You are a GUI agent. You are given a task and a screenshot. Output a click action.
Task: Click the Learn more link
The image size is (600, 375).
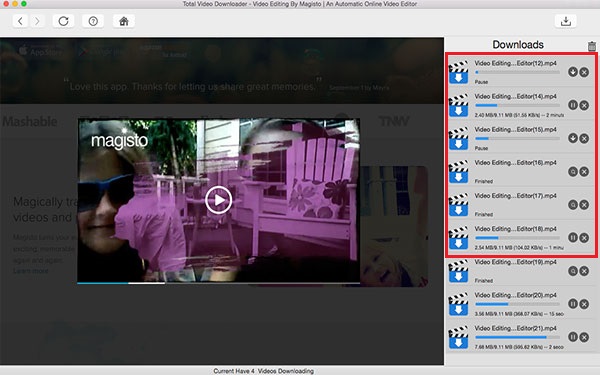(x=31, y=271)
